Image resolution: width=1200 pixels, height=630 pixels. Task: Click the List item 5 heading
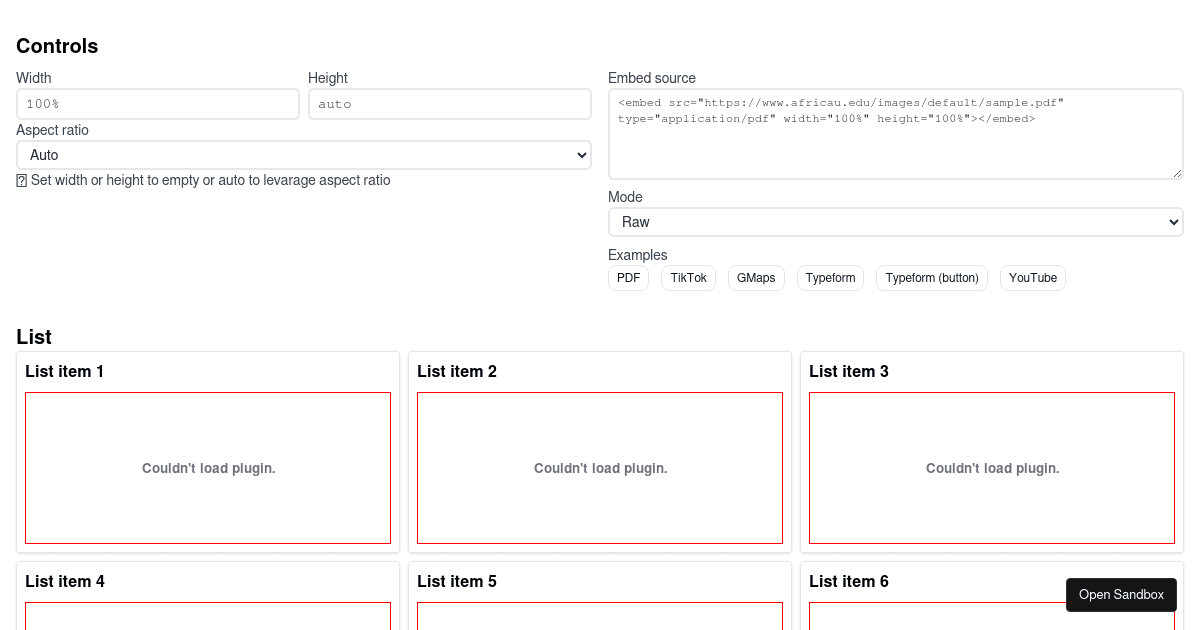457,581
